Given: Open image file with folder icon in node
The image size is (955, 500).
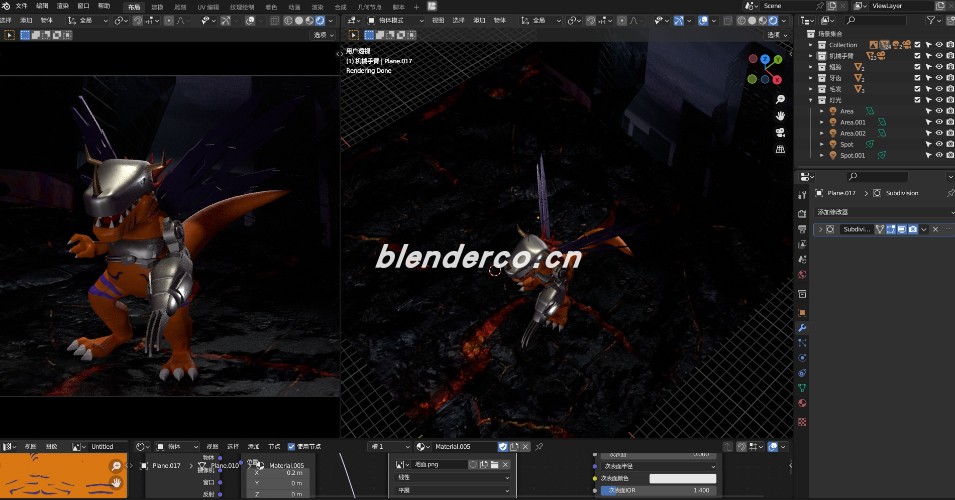Looking at the screenshot, I should (x=495, y=465).
